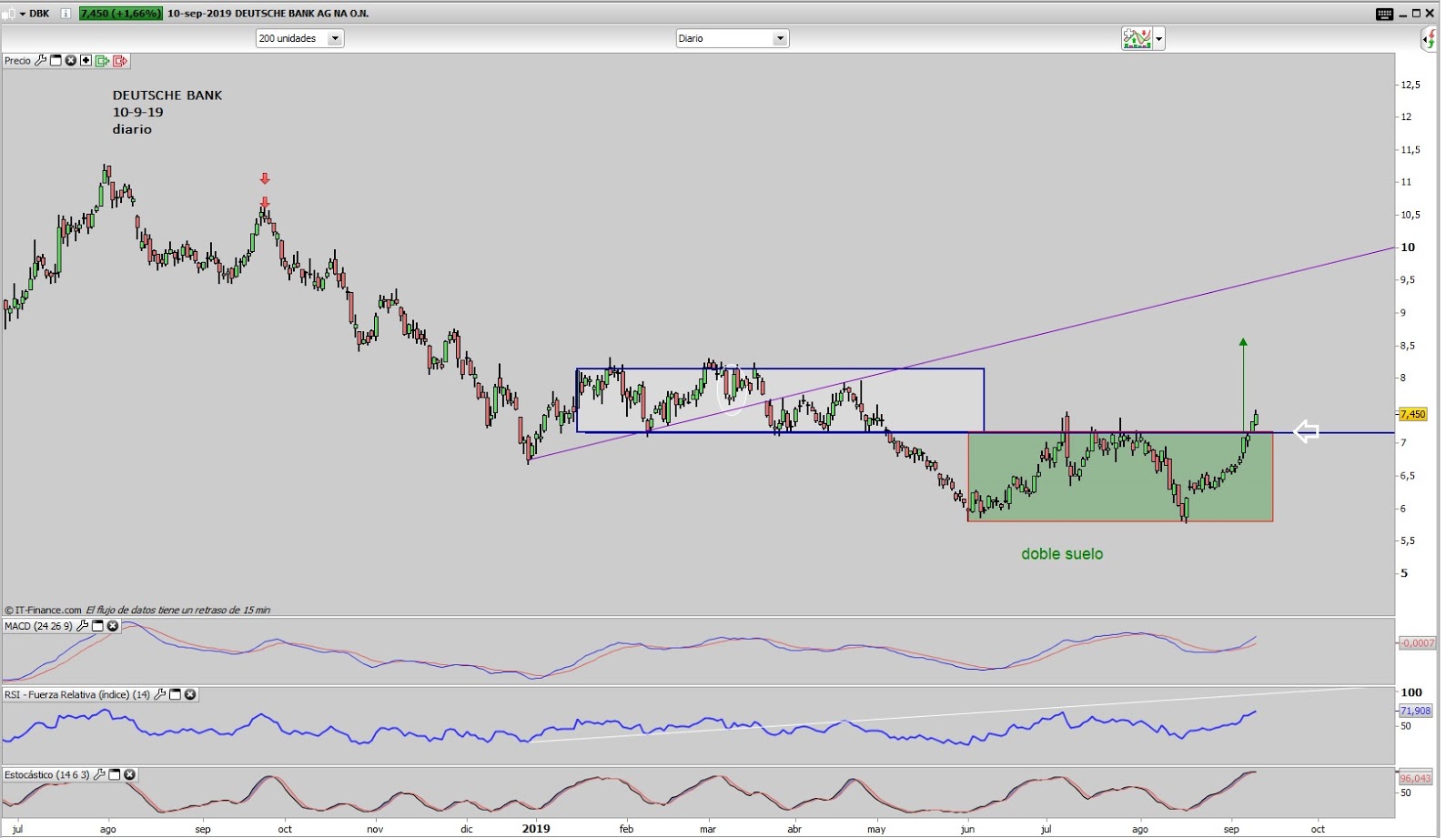Screen dimensions: 1456x838
Task: Minimize the chart window
Action: [1402, 14]
